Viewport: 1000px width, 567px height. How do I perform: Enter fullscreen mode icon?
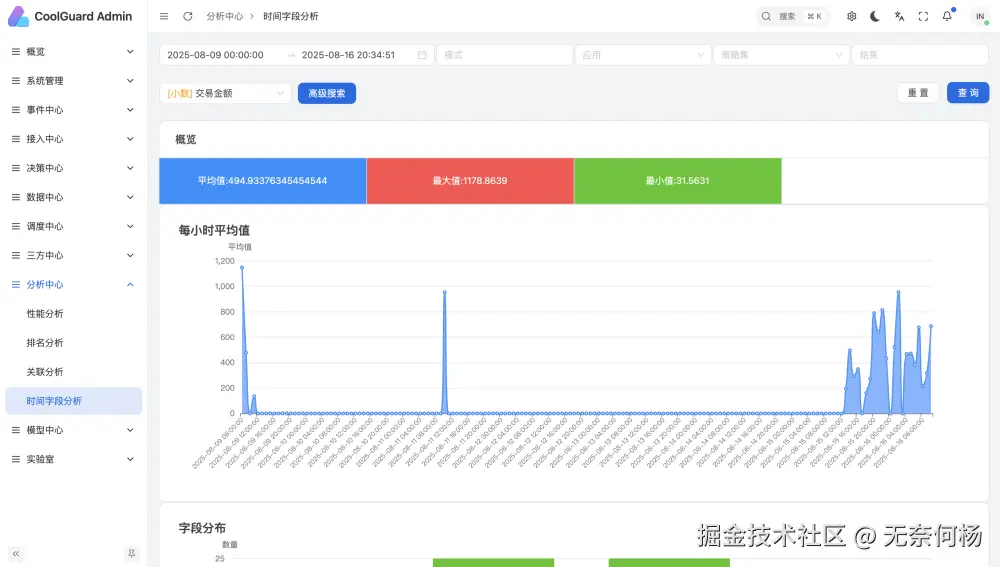[x=923, y=17]
